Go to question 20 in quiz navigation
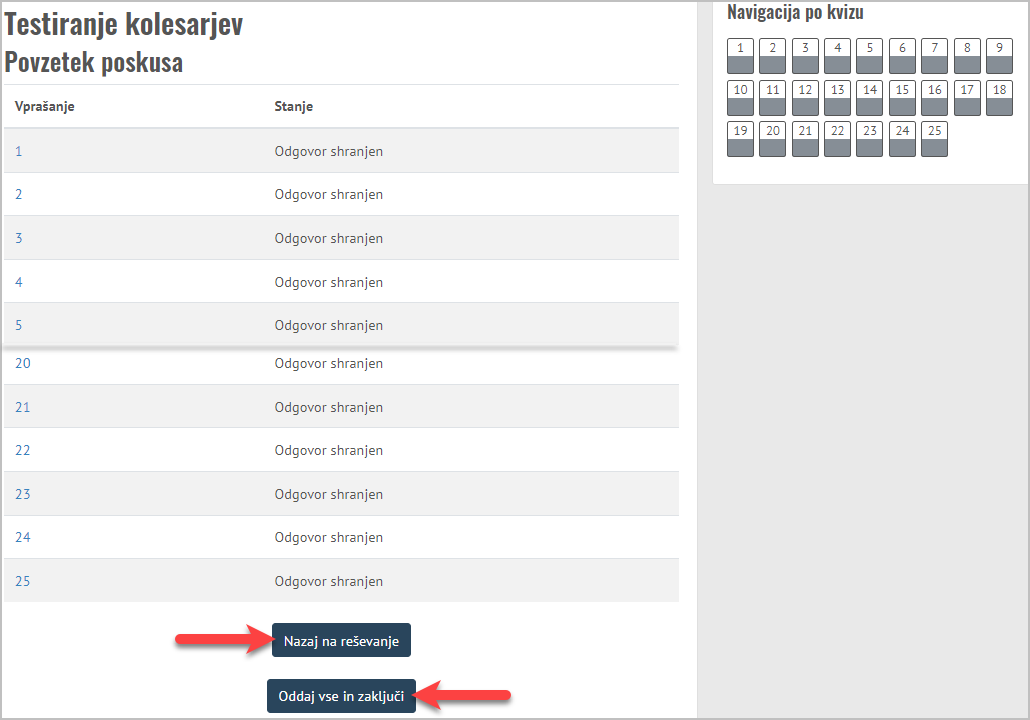Image resolution: width=1030 pixels, height=720 pixels. 772,139
